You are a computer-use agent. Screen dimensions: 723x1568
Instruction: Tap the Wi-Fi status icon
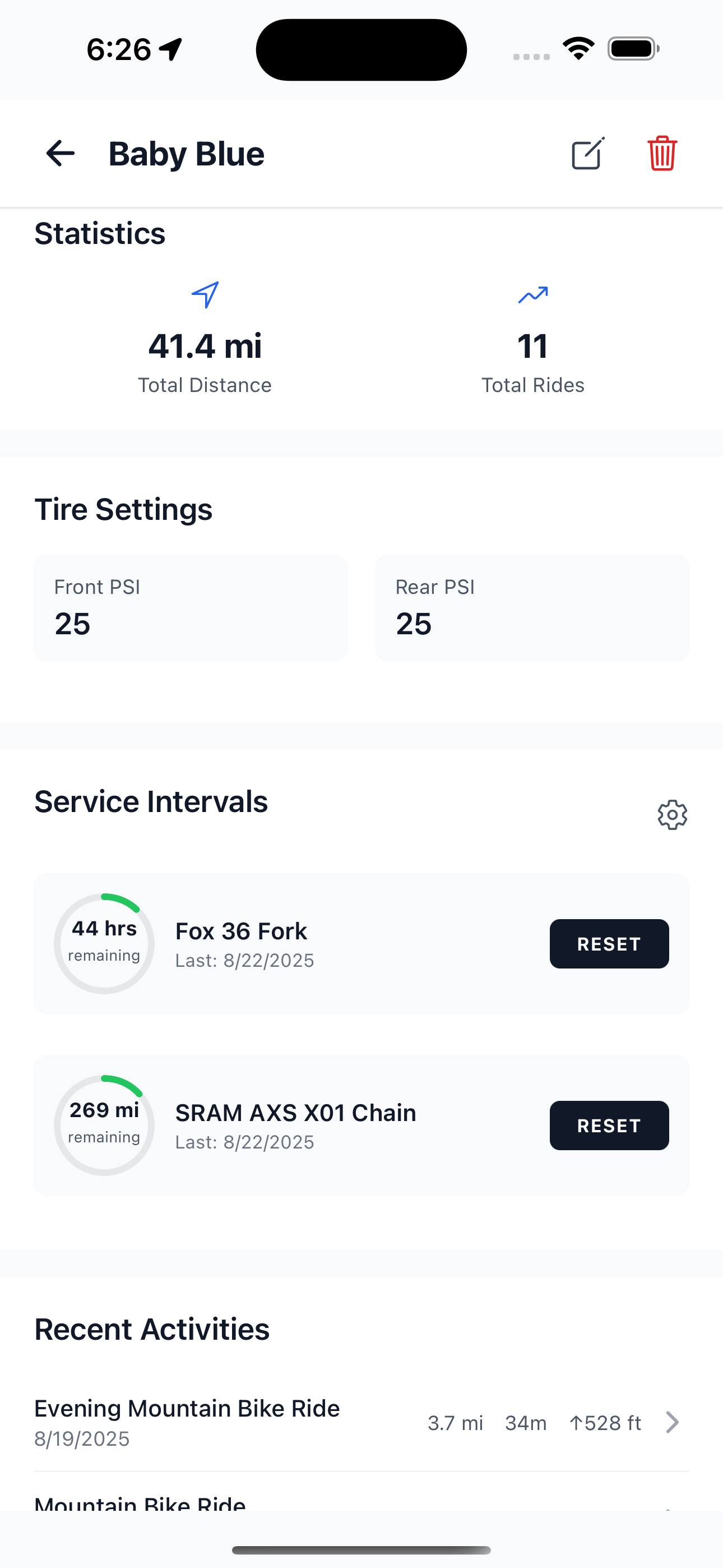(x=578, y=49)
